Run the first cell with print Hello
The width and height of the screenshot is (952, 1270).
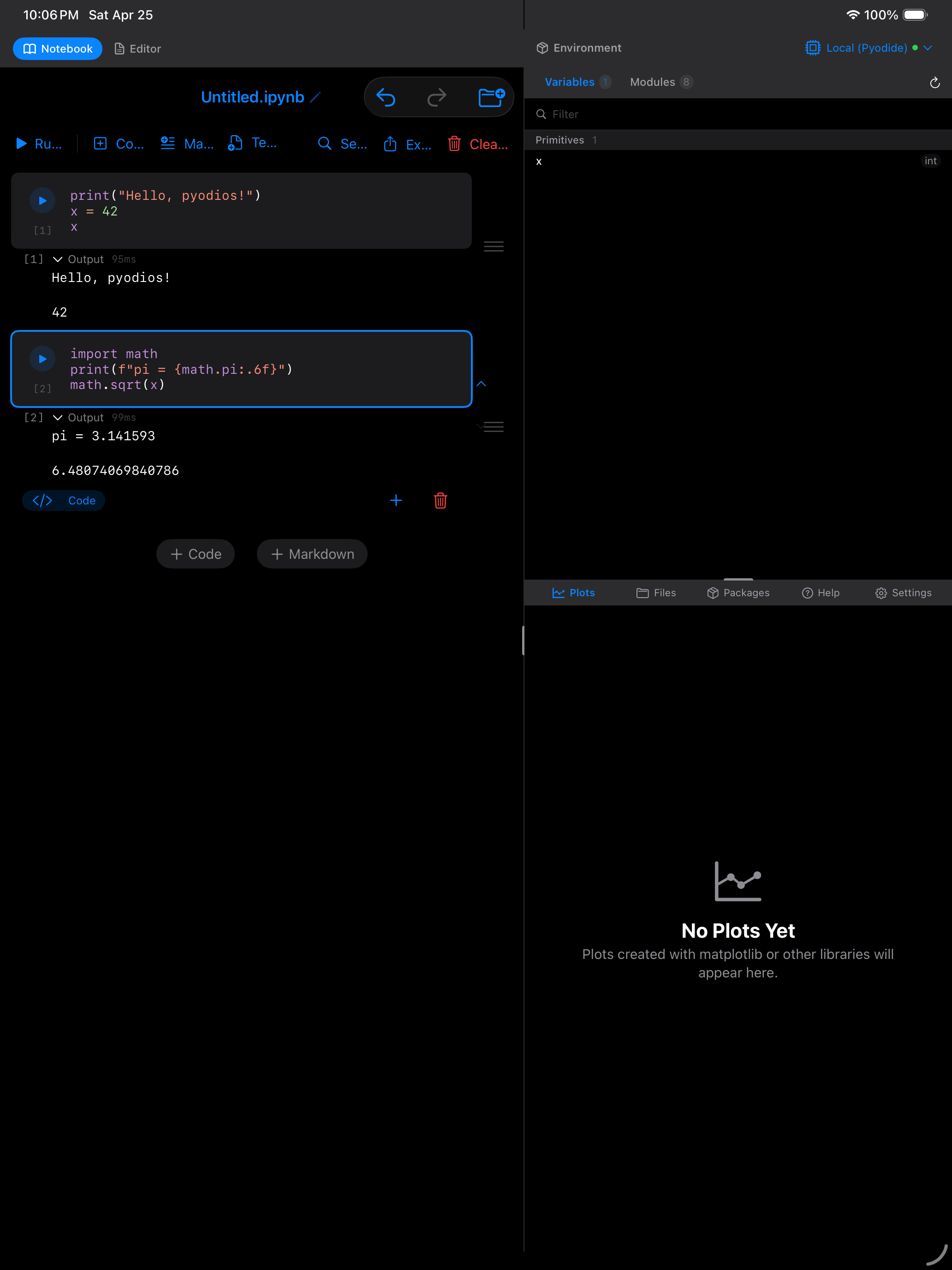[42, 200]
